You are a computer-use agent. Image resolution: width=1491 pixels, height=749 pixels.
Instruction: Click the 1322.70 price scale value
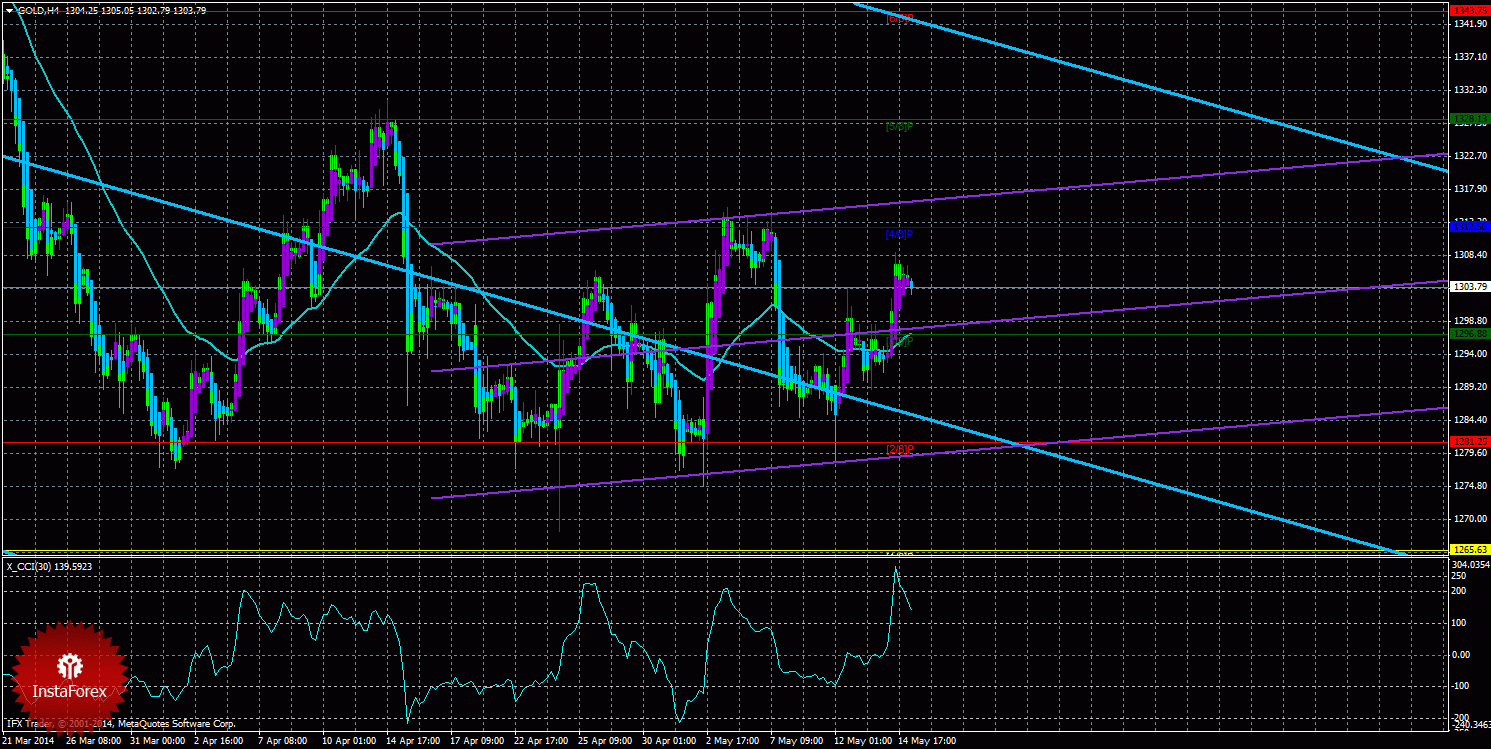pyautogui.click(x=1468, y=155)
